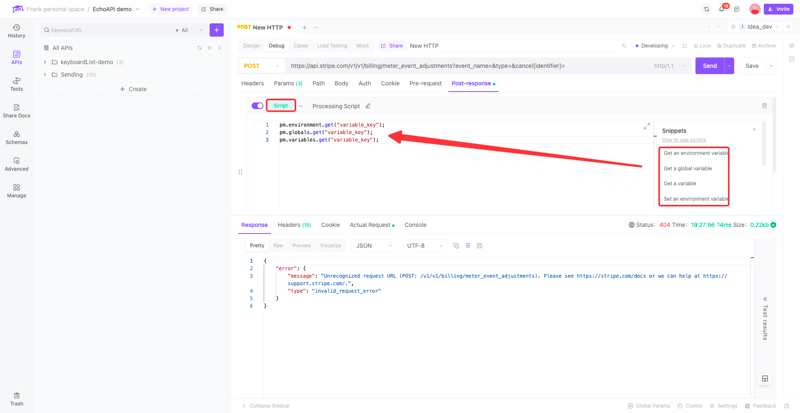This screenshot has height=413, width=800.
Task: Switch to the Console response tab
Action: tap(415, 225)
